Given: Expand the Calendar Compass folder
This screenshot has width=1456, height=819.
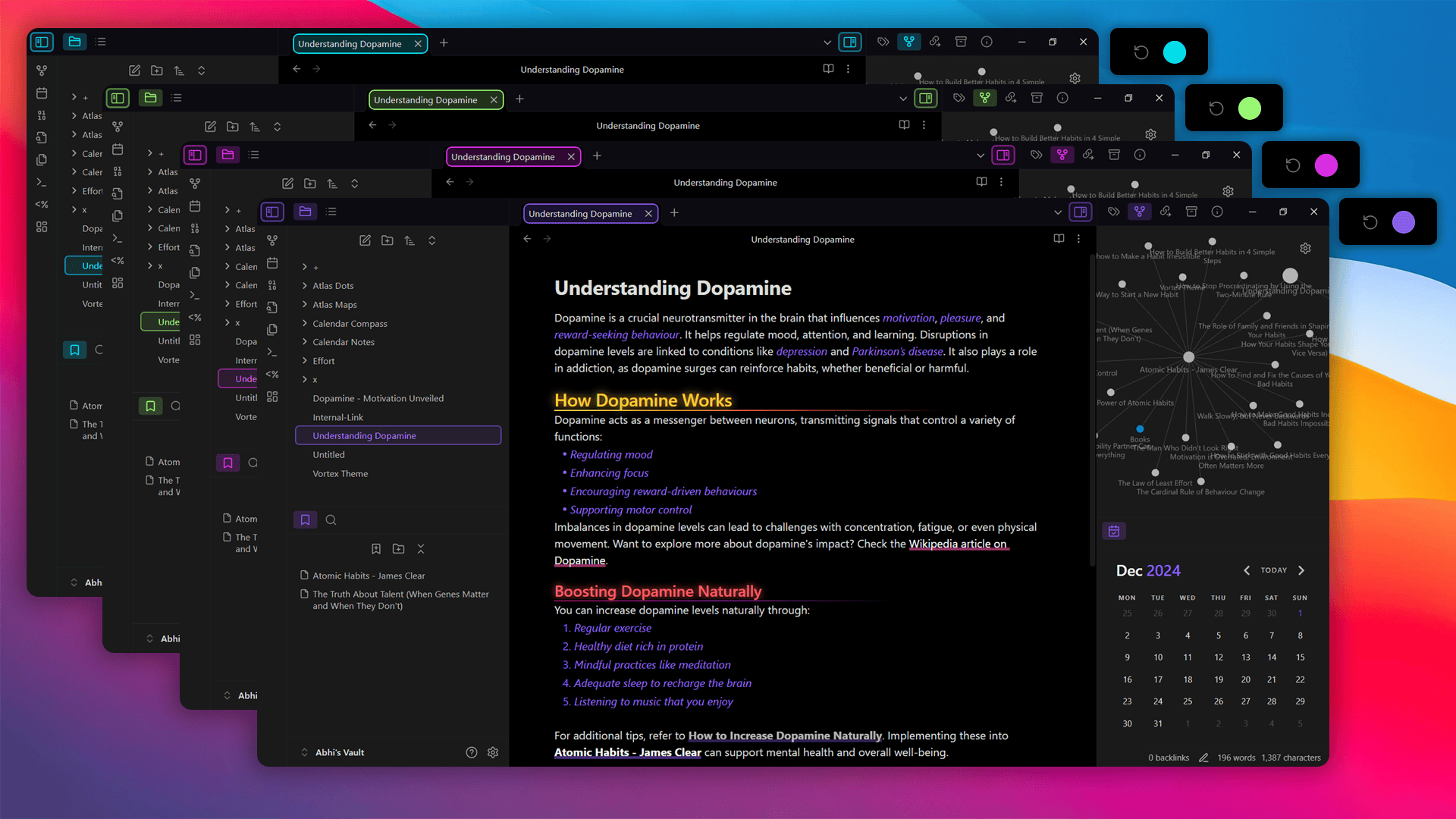Looking at the screenshot, I should coord(350,324).
